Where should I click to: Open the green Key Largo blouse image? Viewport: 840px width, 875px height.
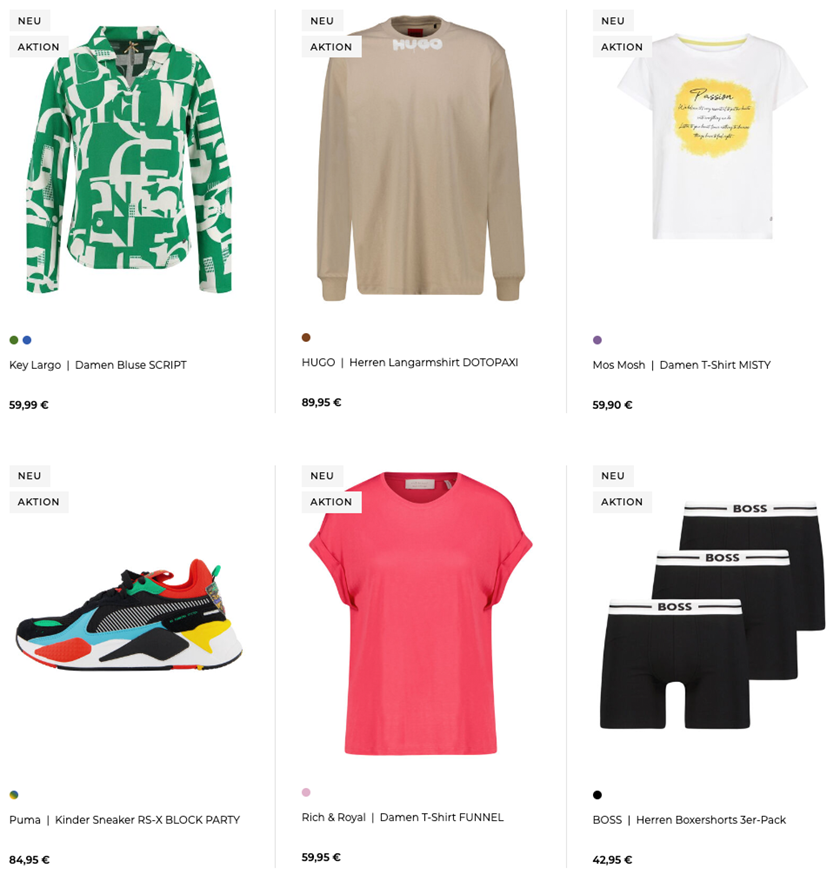(x=129, y=160)
